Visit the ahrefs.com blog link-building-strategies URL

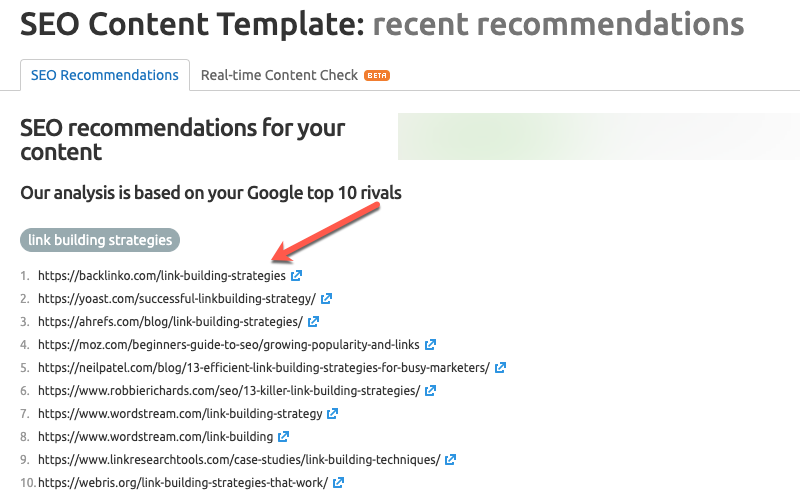pos(170,321)
